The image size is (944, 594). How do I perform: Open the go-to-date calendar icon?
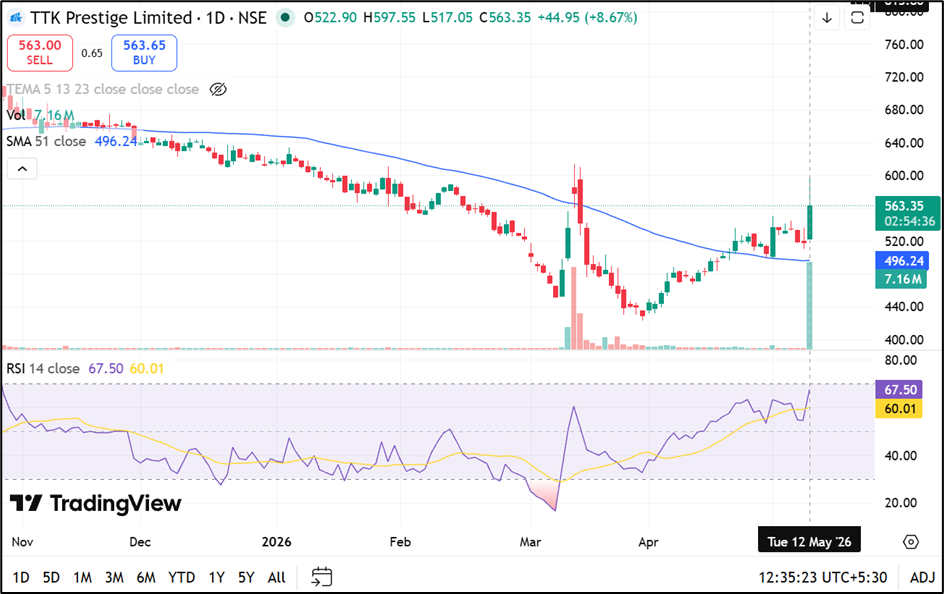click(x=321, y=577)
